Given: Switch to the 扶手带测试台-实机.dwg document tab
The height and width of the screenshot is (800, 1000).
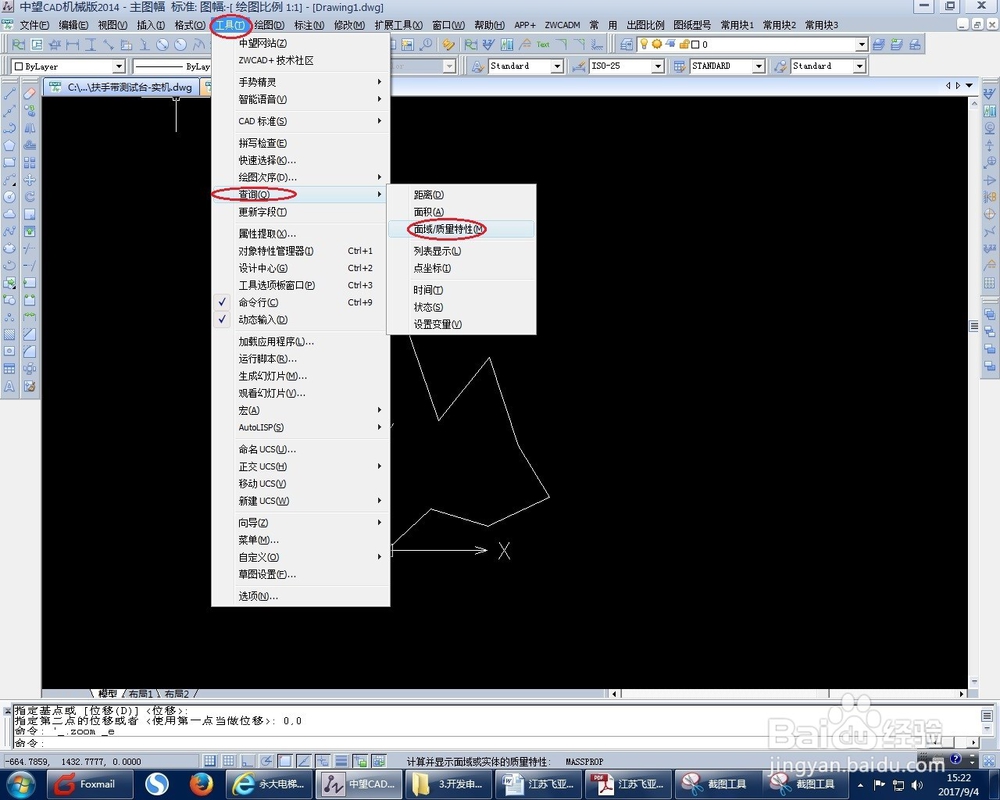Looking at the screenshot, I should pyautogui.click(x=121, y=87).
